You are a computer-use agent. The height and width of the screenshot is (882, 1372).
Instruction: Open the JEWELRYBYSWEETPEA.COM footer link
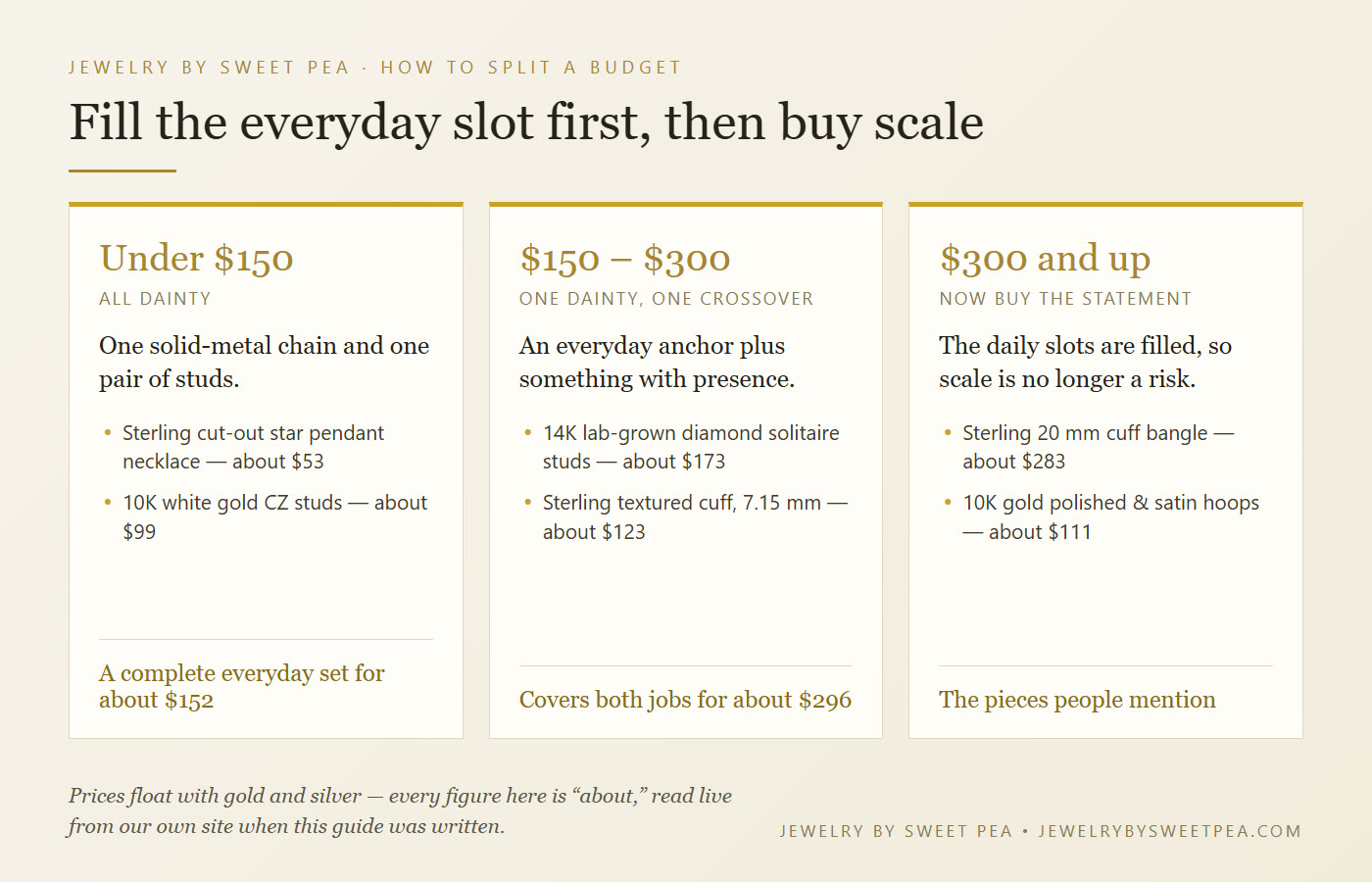pos(1170,831)
